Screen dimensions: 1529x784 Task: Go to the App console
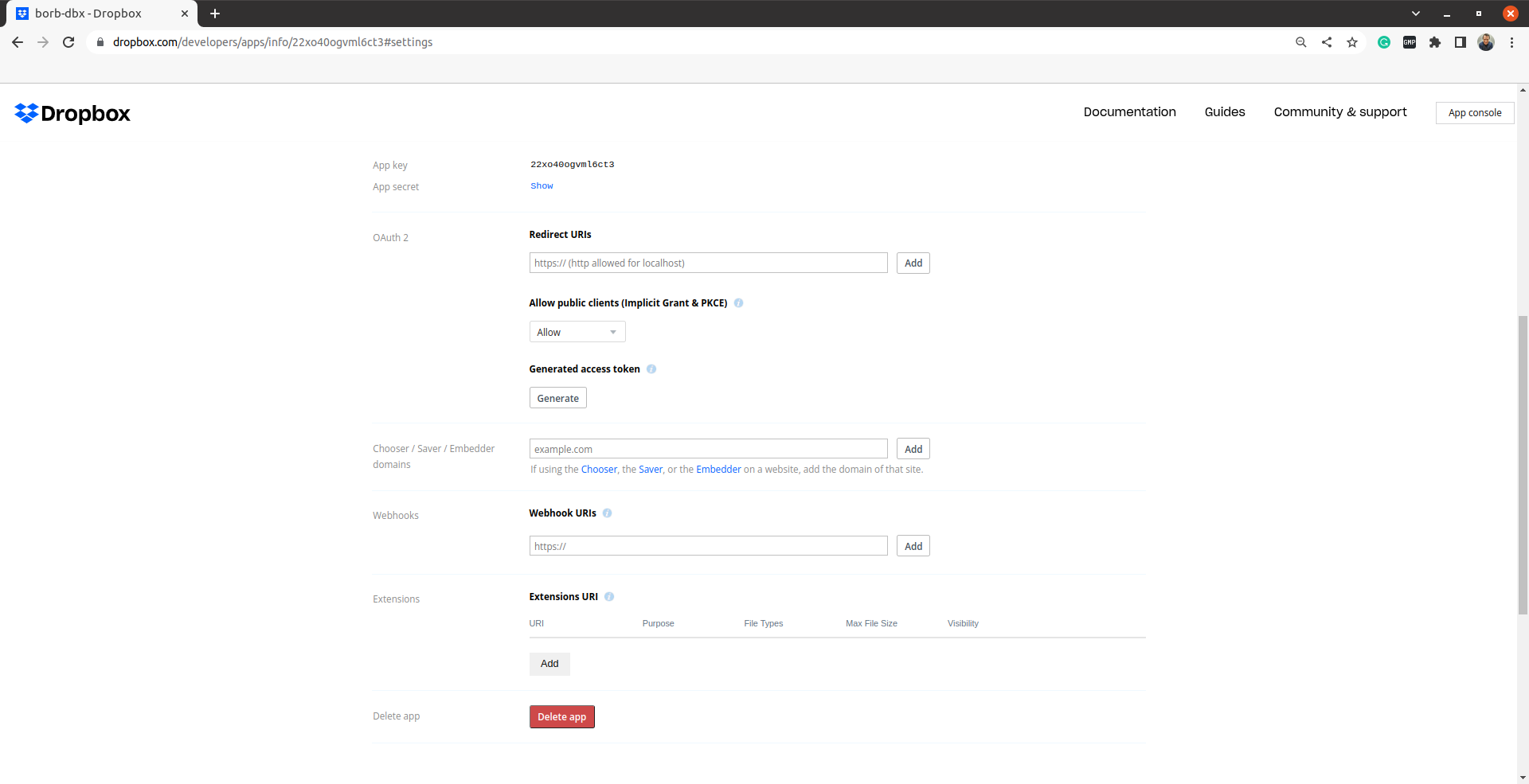1475,113
